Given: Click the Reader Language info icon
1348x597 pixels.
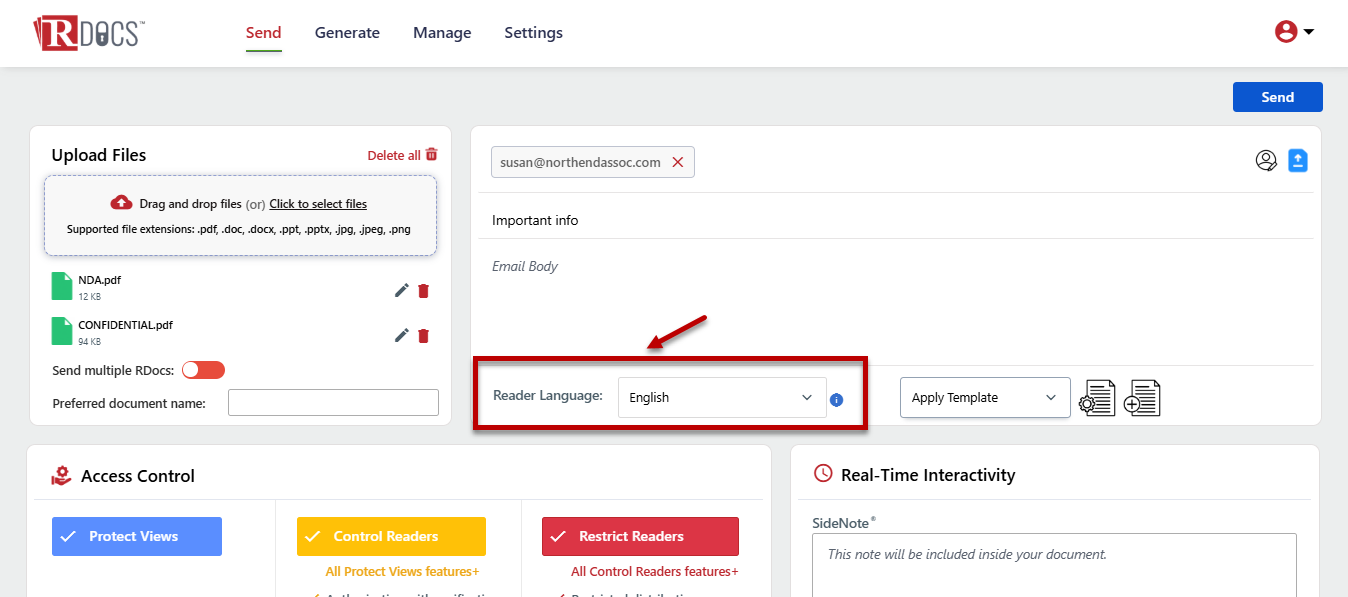Looking at the screenshot, I should (837, 400).
